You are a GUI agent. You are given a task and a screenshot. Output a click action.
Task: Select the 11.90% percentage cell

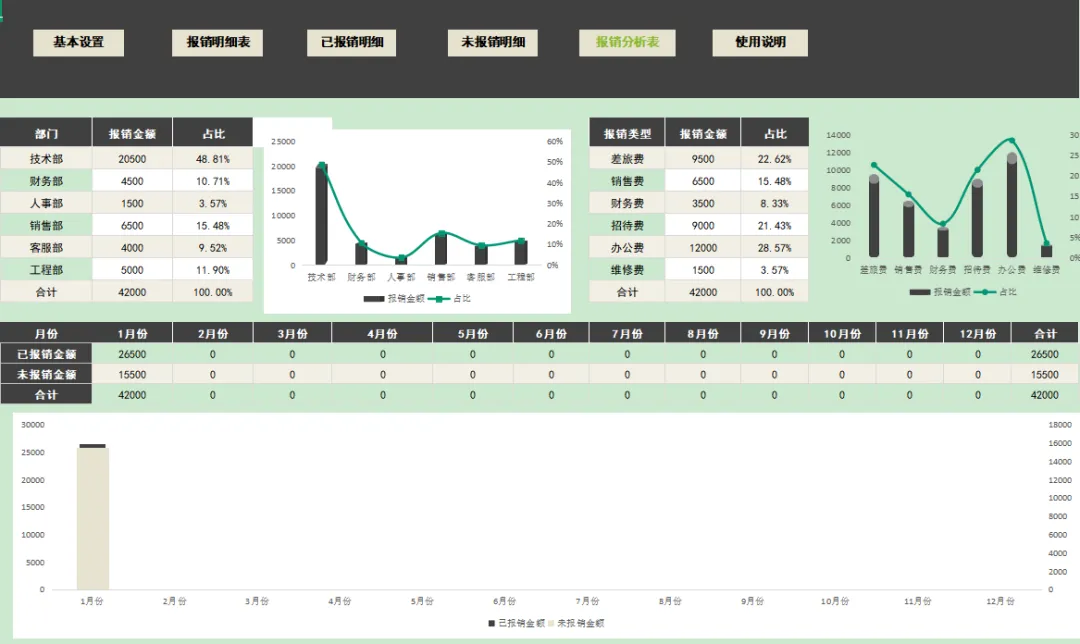(x=213, y=270)
